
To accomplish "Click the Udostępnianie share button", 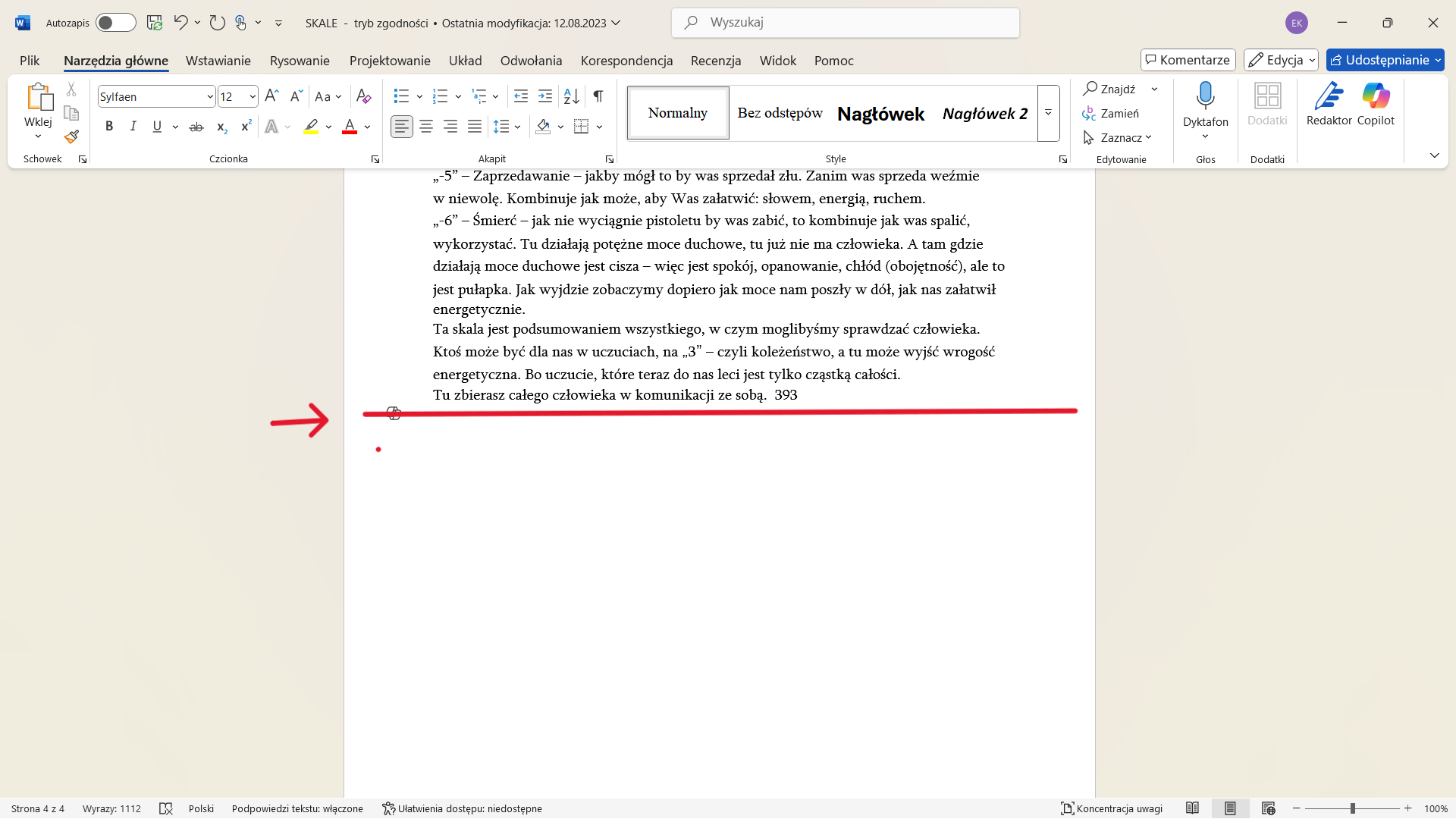I will [1385, 60].
